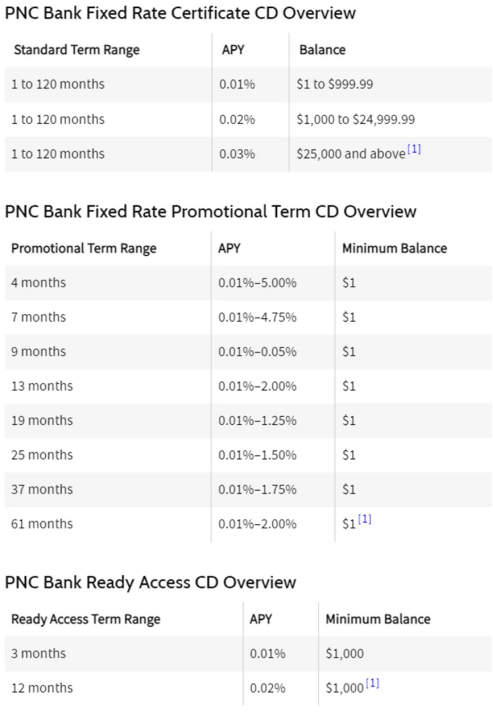Click the PNC Bank Ready Access CD Overview heading
This screenshot has height=723, width=493.
150,582
